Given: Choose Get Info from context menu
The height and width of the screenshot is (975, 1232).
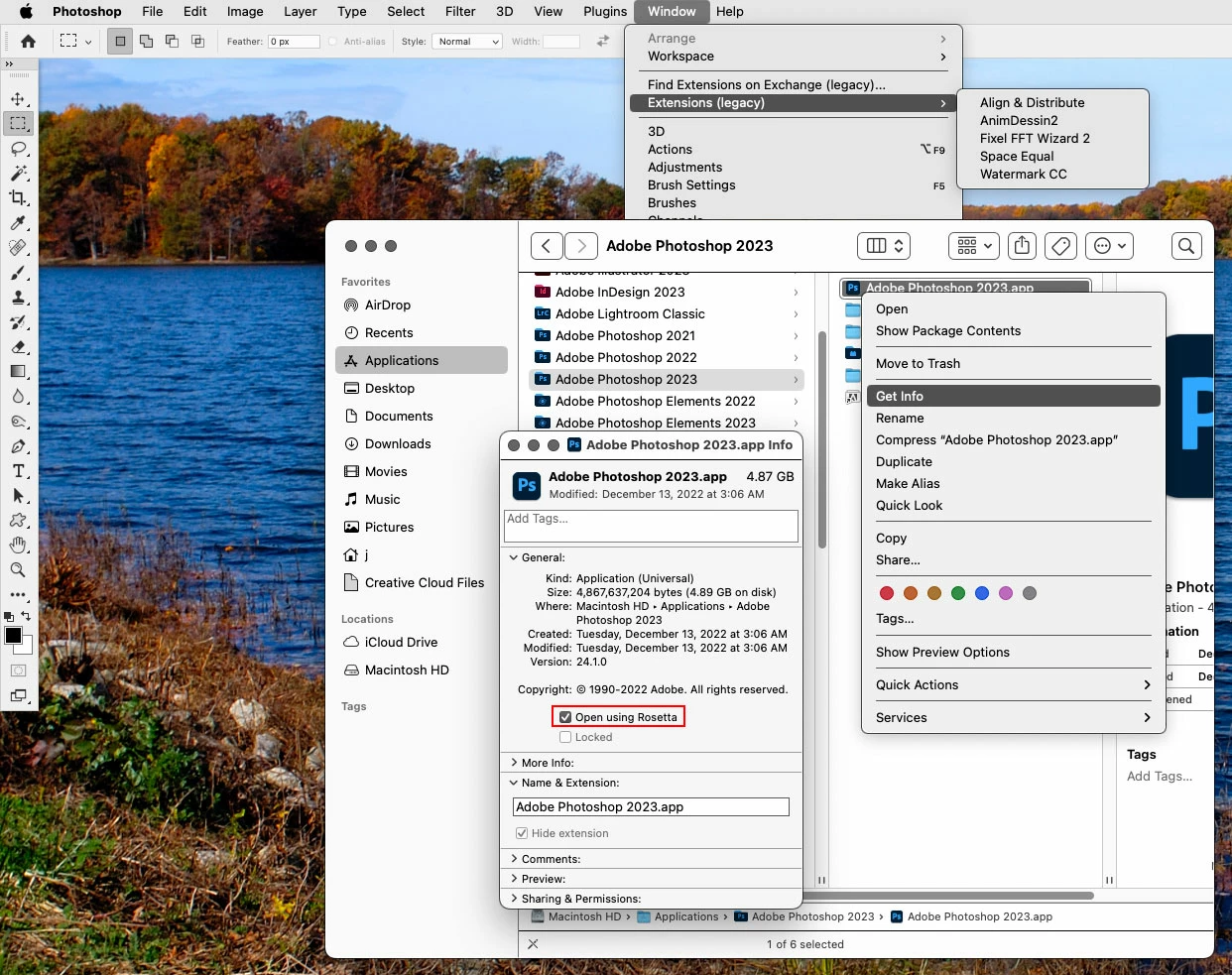Looking at the screenshot, I should click(x=1014, y=396).
